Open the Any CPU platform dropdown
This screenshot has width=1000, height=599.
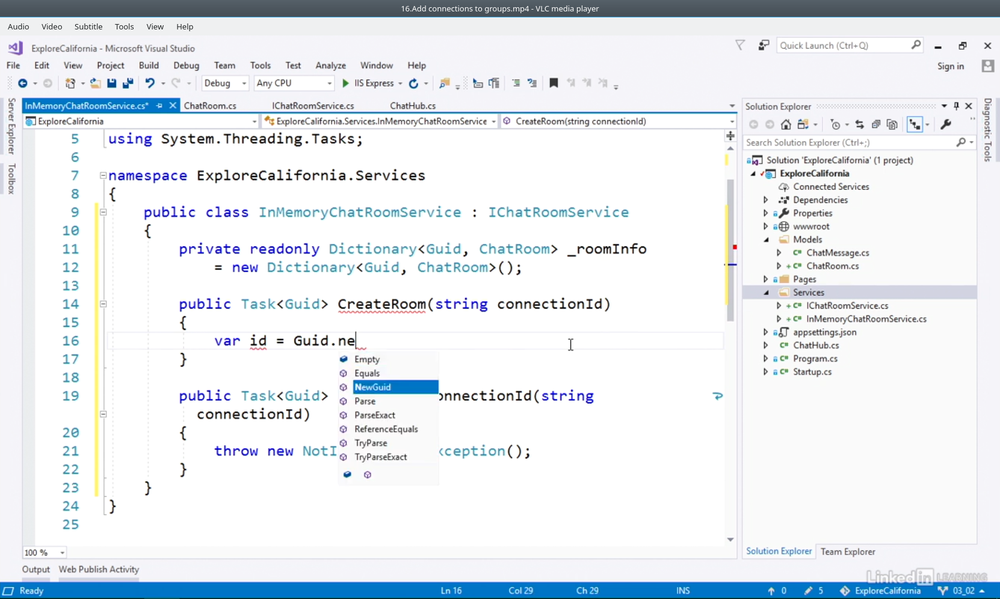coord(294,84)
